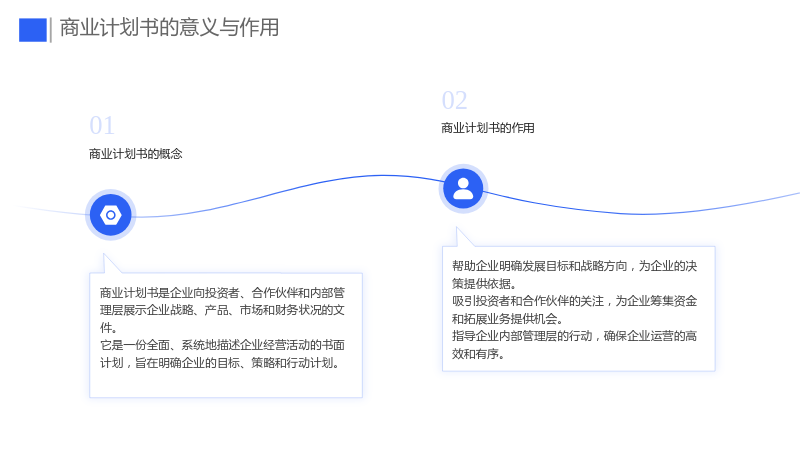Click the vertical divider bar next to the title
The width and height of the screenshot is (800, 450).
(51, 30)
